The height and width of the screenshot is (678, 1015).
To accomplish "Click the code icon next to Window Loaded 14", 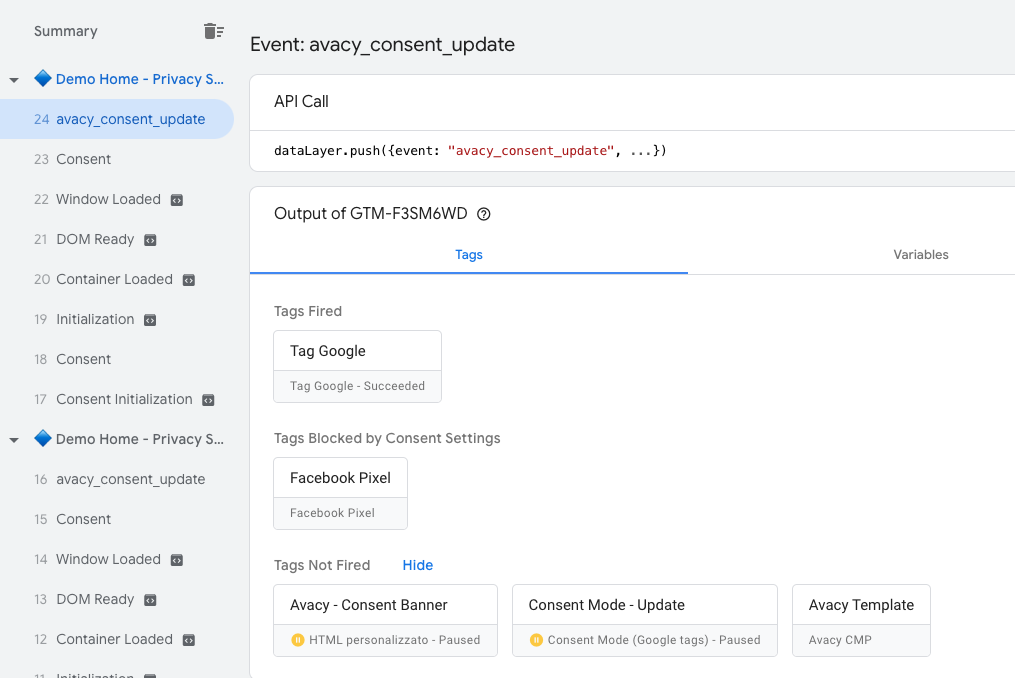I will (177, 560).
